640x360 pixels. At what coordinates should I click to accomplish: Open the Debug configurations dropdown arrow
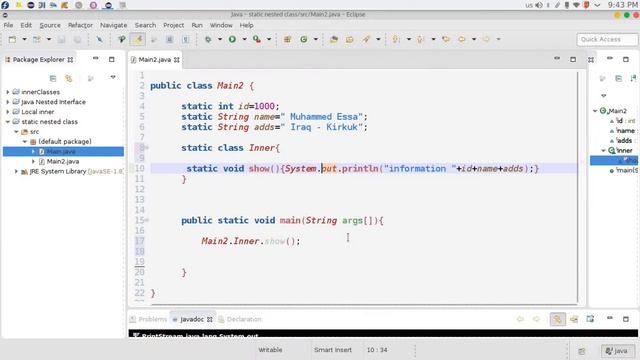point(220,39)
